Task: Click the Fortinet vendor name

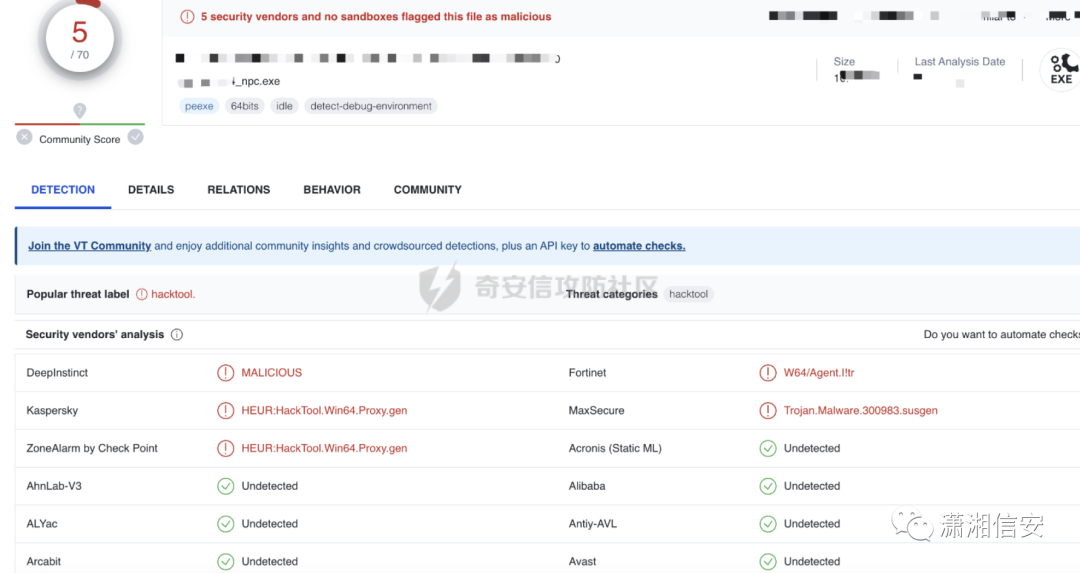Action: point(588,373)
